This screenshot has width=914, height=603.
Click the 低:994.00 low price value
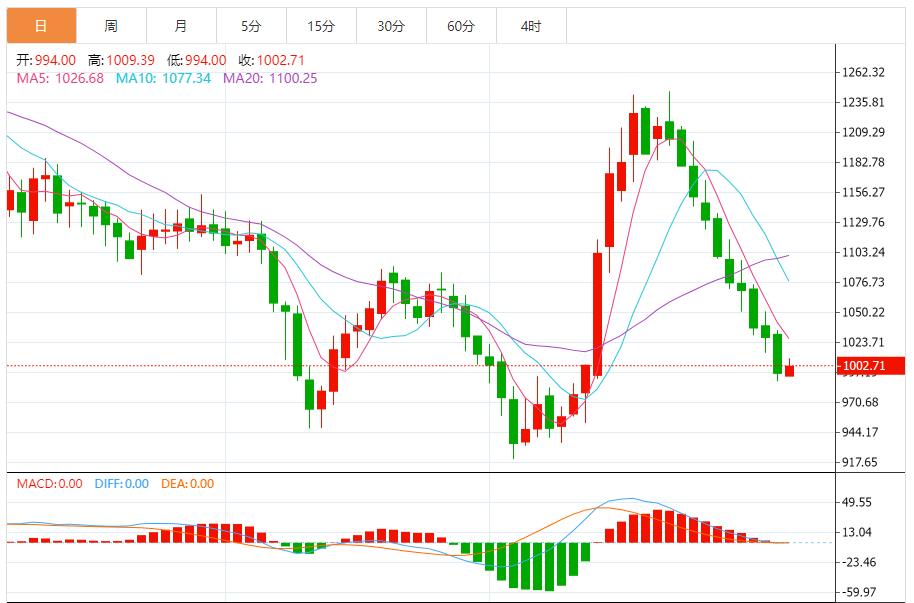[196, 60]
